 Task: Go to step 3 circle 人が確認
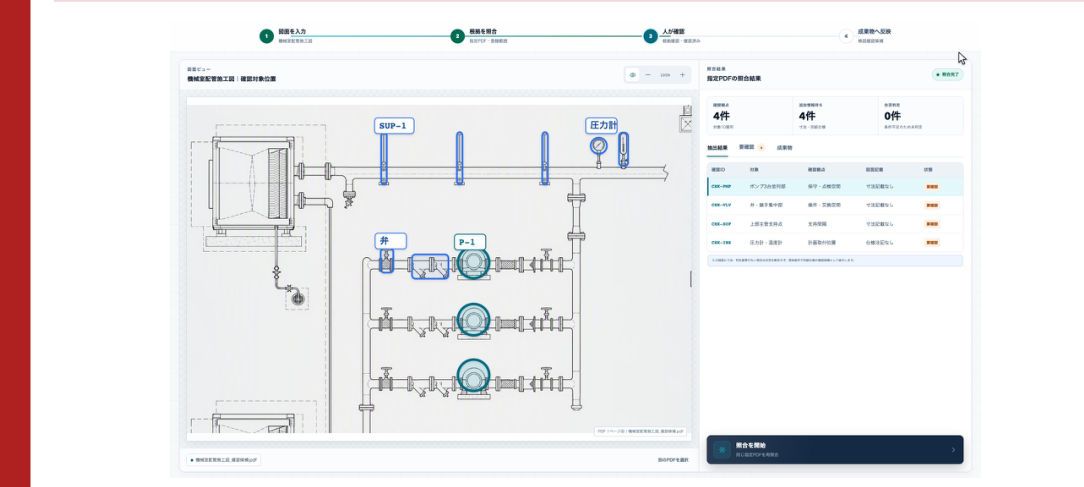651,36
